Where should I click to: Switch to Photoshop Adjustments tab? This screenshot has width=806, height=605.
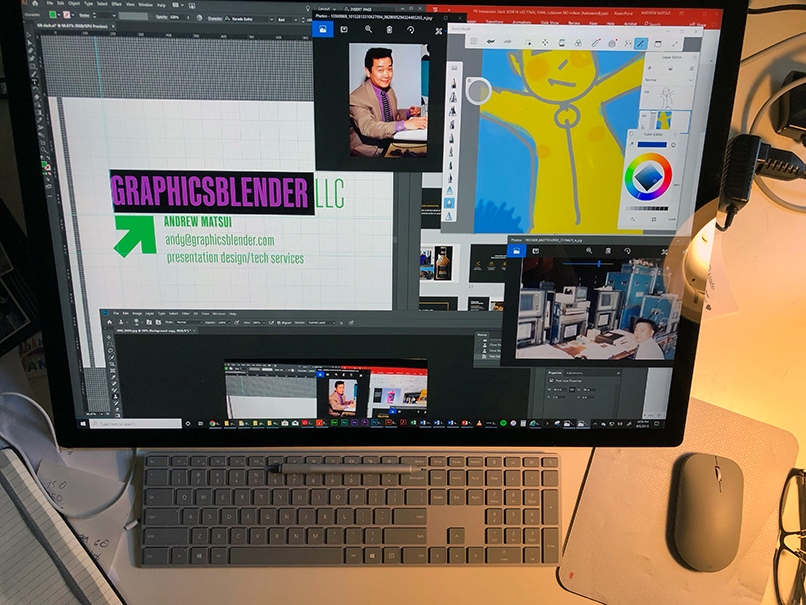click(x=574, y=372)
